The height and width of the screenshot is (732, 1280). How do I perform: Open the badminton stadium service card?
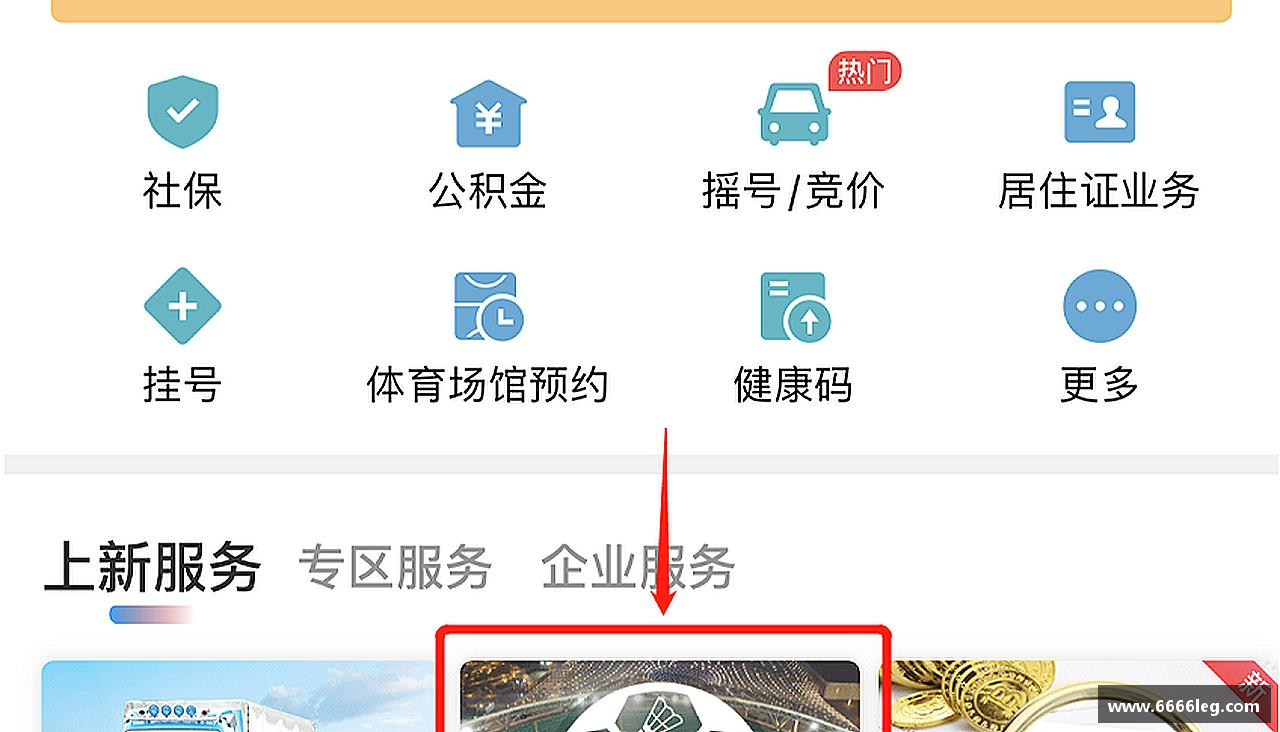660,696
